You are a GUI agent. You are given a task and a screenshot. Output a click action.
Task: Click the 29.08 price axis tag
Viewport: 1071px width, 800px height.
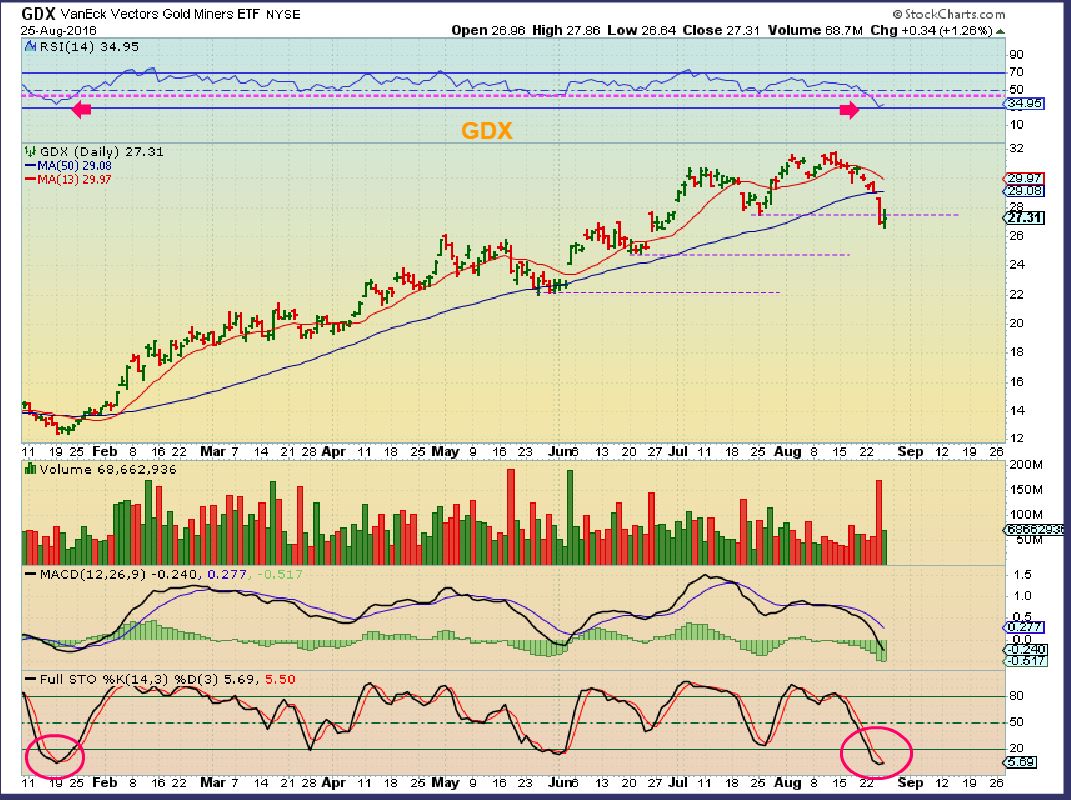pos(1025,191)
